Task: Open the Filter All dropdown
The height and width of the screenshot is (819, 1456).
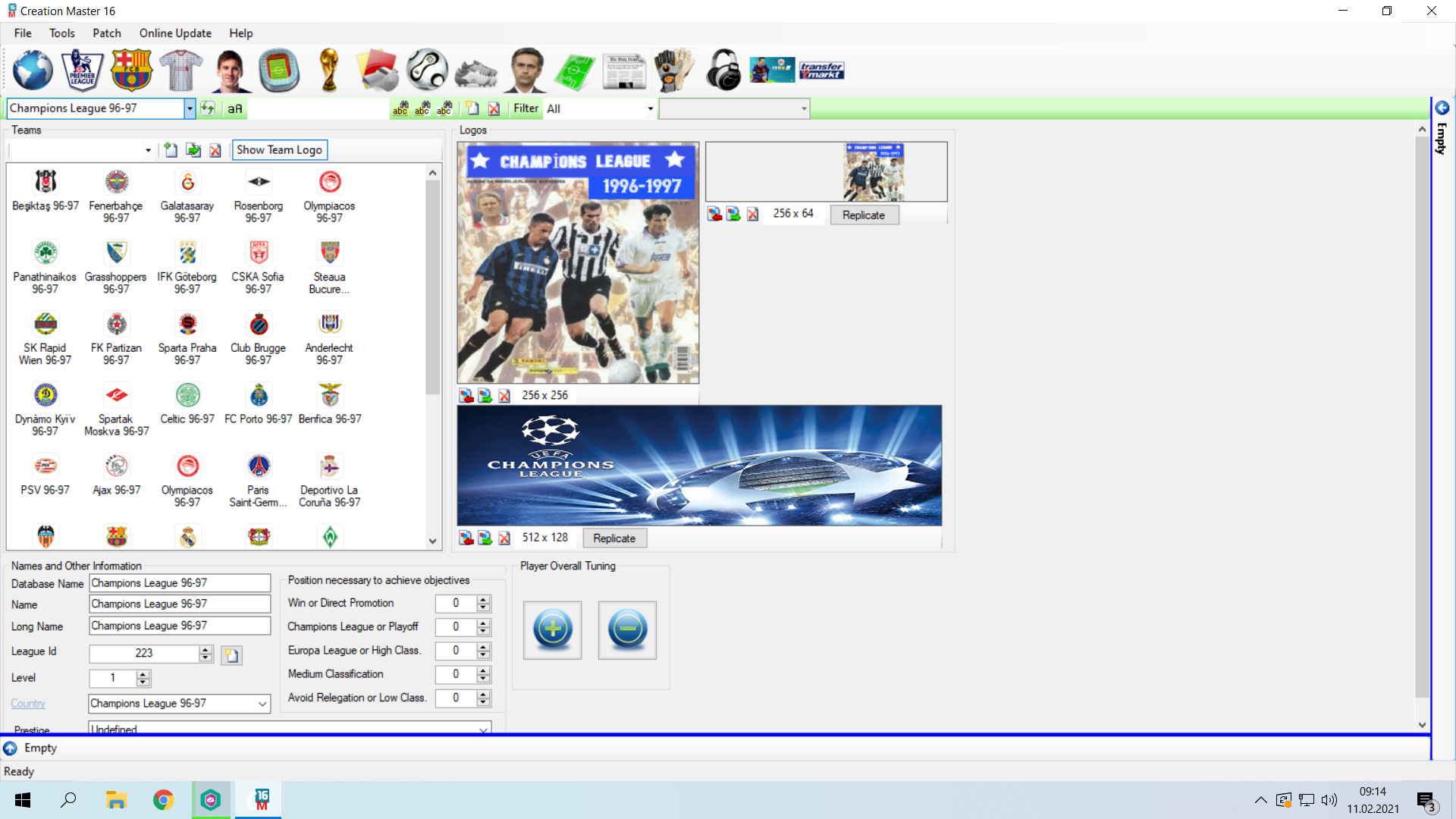Action: pyautogui.click(x=650, y=108)
